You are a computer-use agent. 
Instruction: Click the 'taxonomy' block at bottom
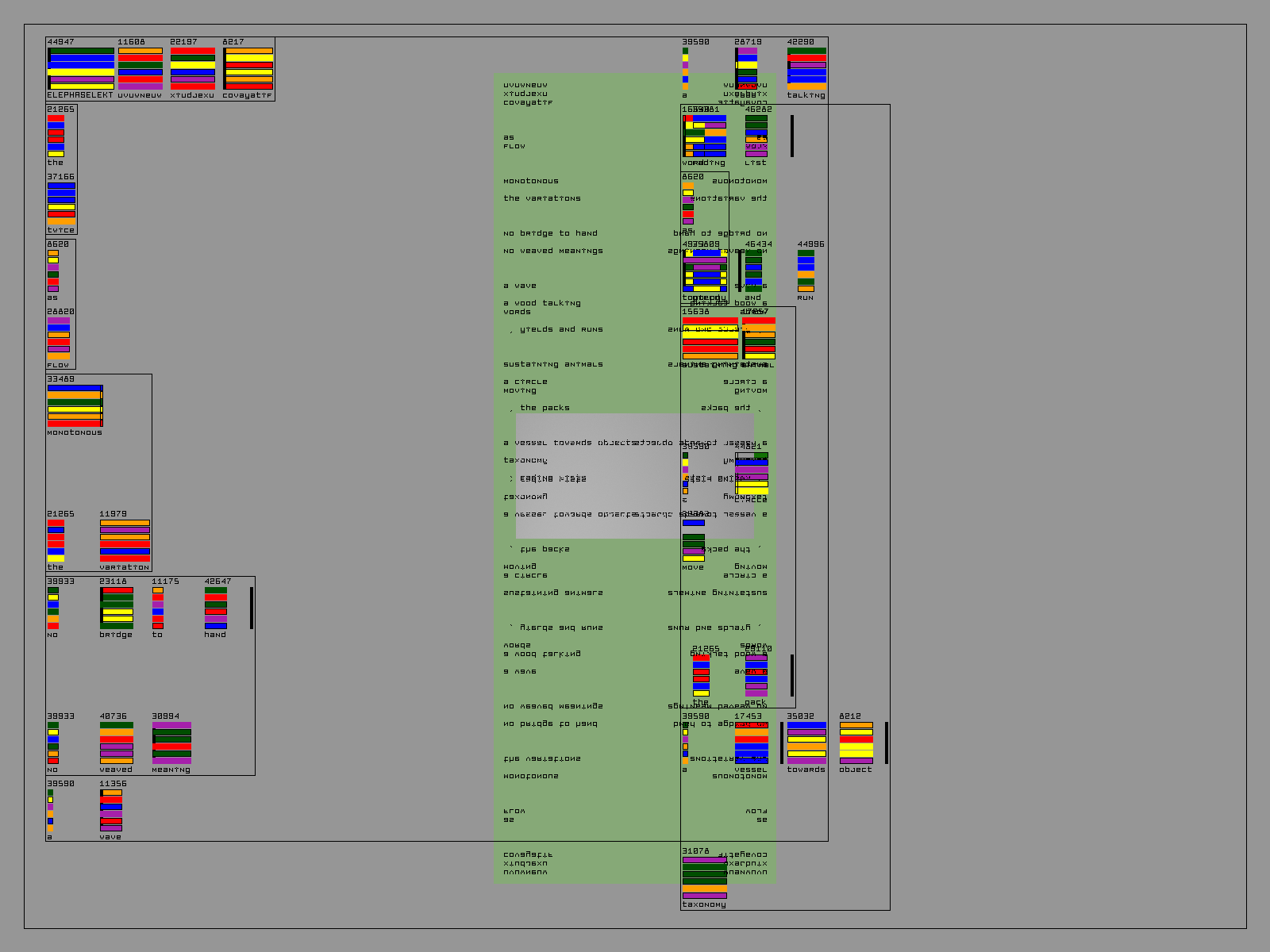(x=704, y=877)
